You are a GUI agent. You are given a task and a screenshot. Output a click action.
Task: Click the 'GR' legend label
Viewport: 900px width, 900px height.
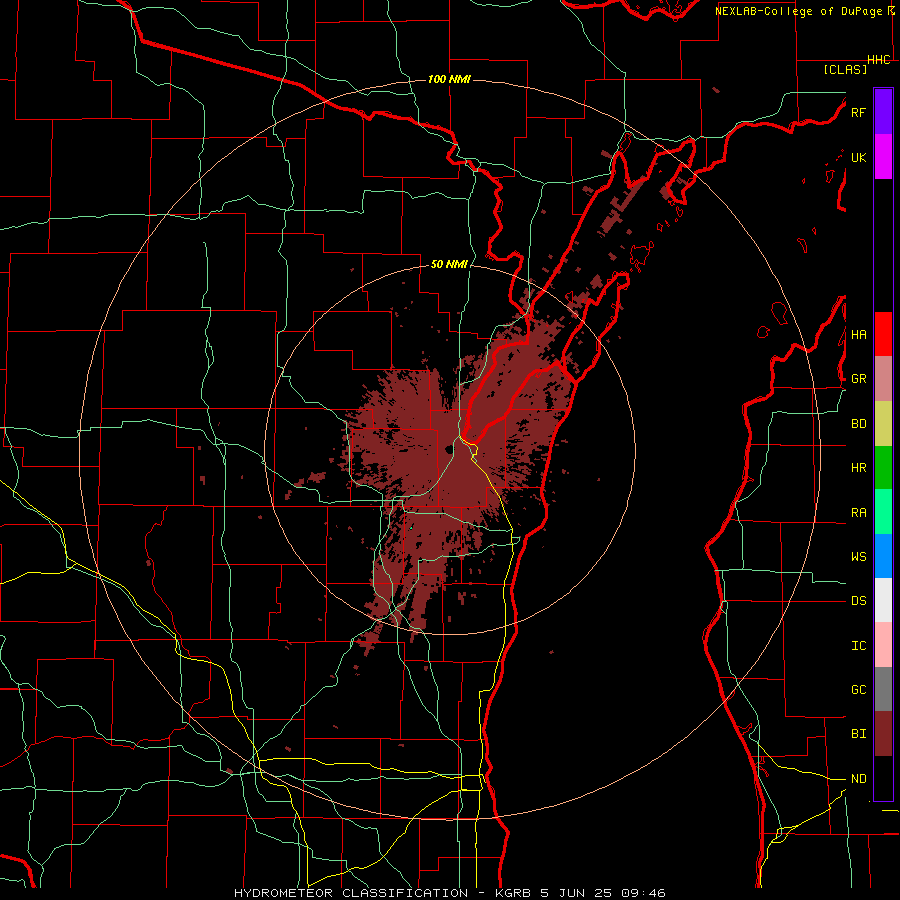click(858, 379)
